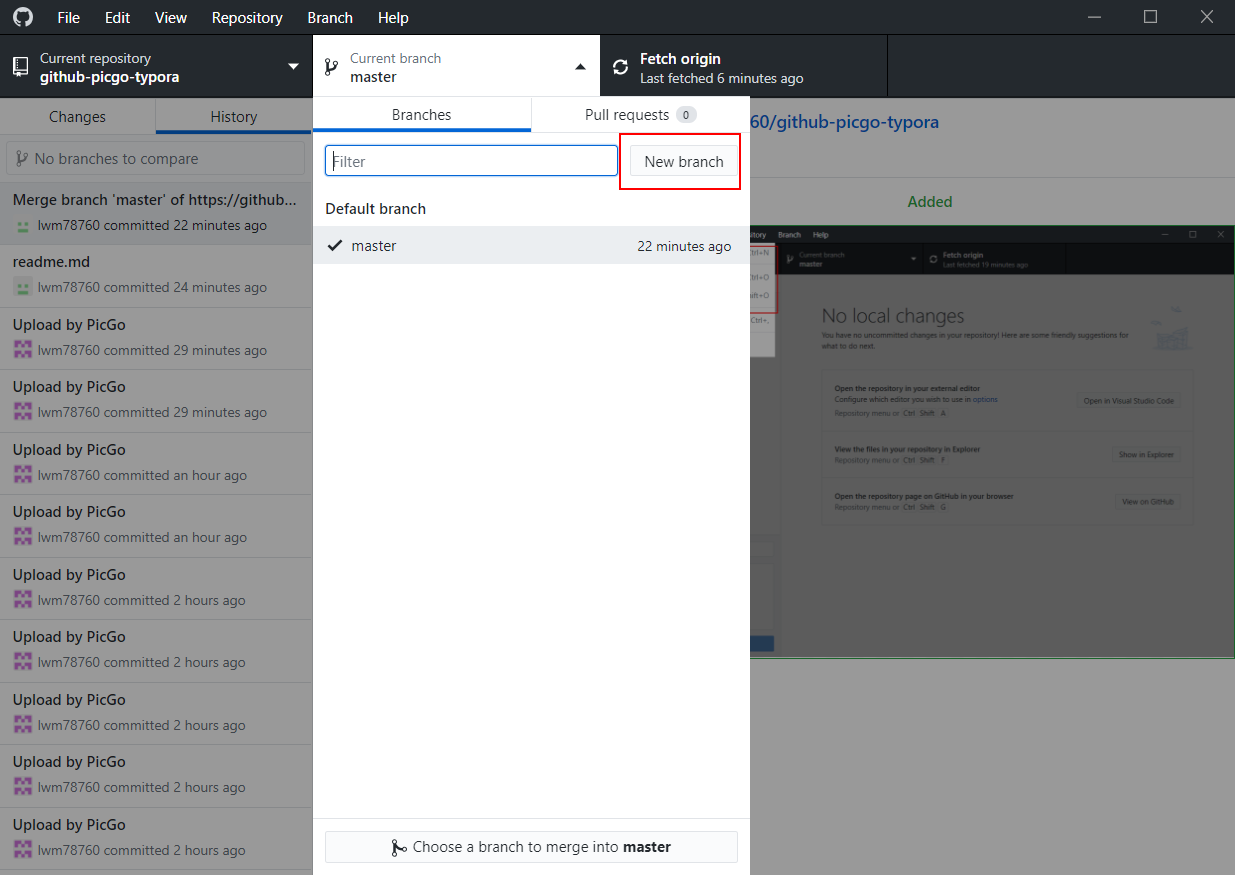Screen dimensions: 1235x875
Task: Switch to the History tab
Action: pos(234,117)
